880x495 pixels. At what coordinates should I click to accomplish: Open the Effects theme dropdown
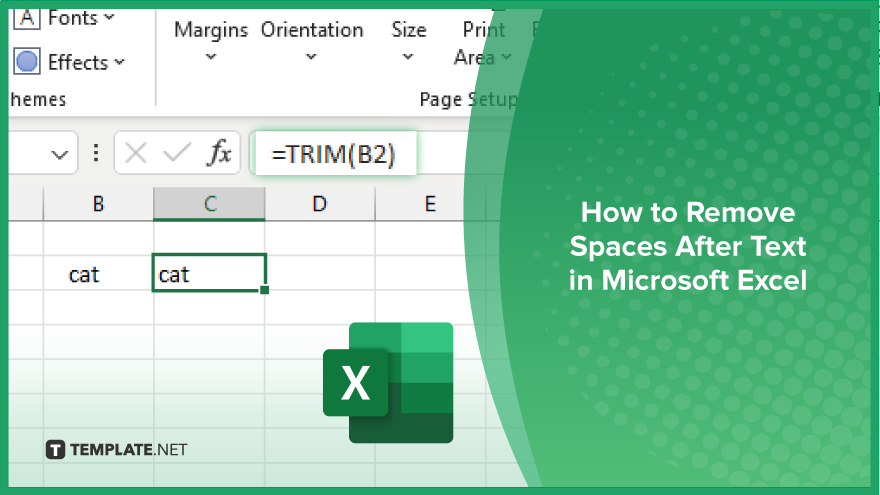coord(86,62)
